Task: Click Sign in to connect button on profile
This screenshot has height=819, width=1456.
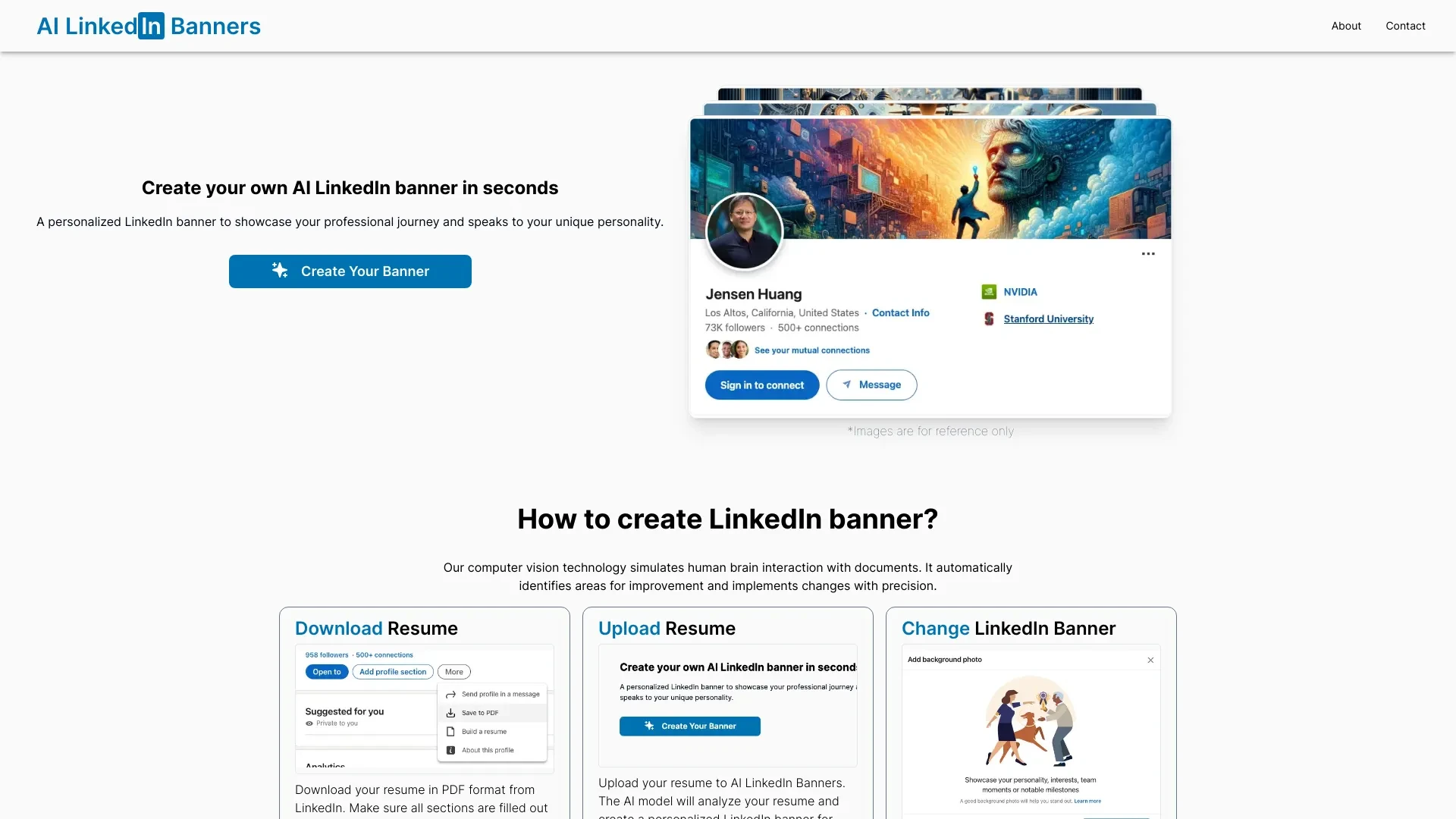Action: click(762, 384)
